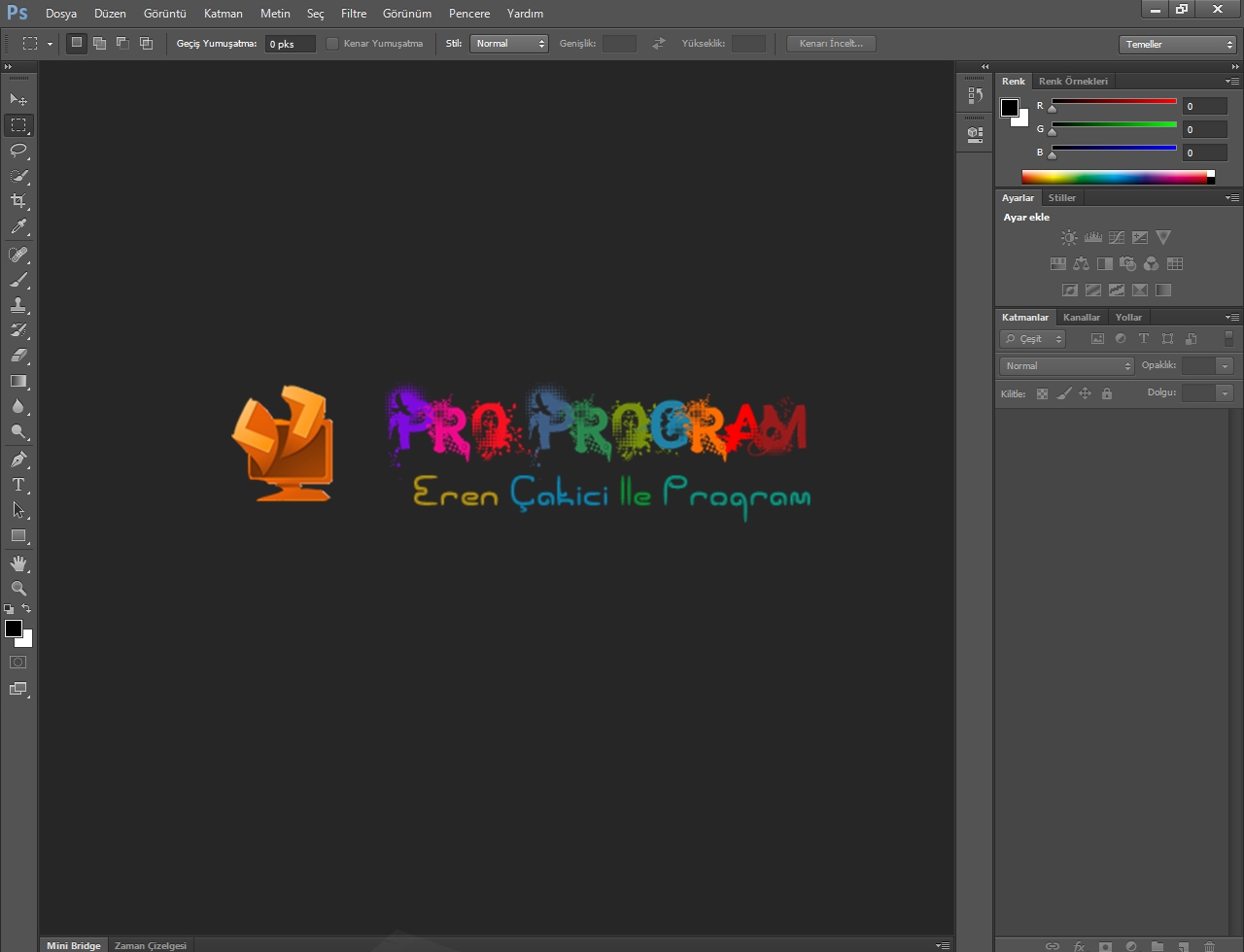Select the History Brush tool
1244x952 pixels.
18,330
